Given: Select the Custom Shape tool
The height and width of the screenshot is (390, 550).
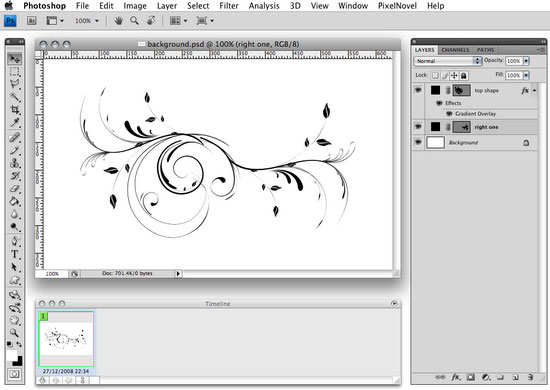Looking at the screenshot, I should 14,280.
